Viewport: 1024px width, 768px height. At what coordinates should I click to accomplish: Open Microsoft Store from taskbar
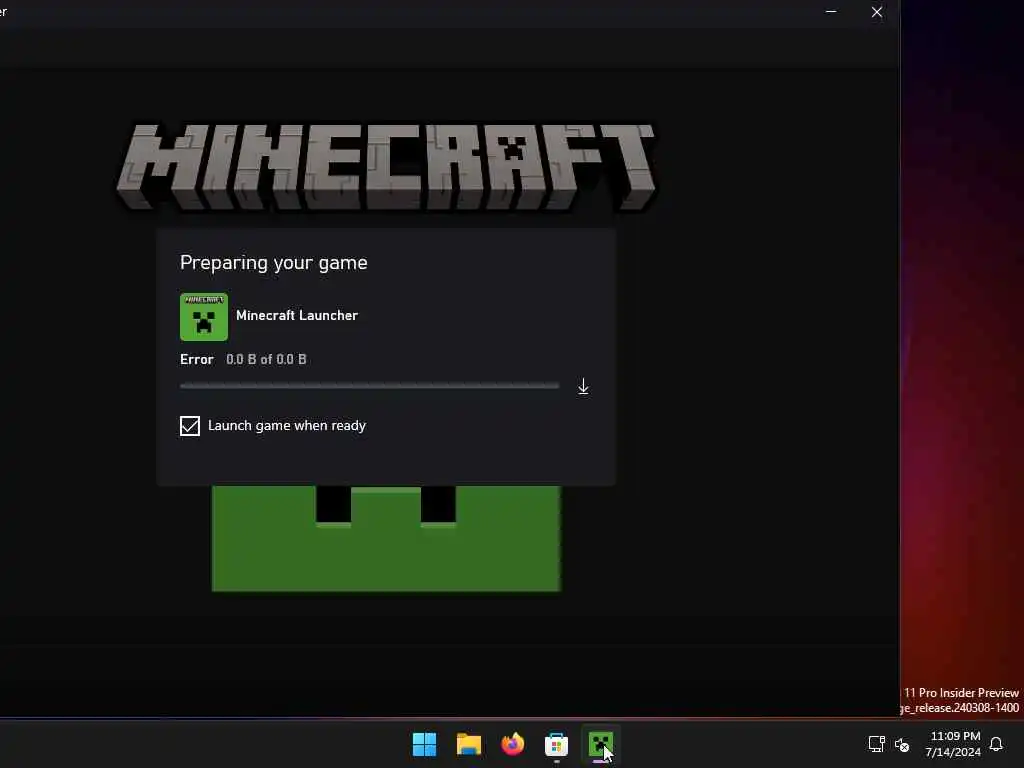[x=556, y=744]
